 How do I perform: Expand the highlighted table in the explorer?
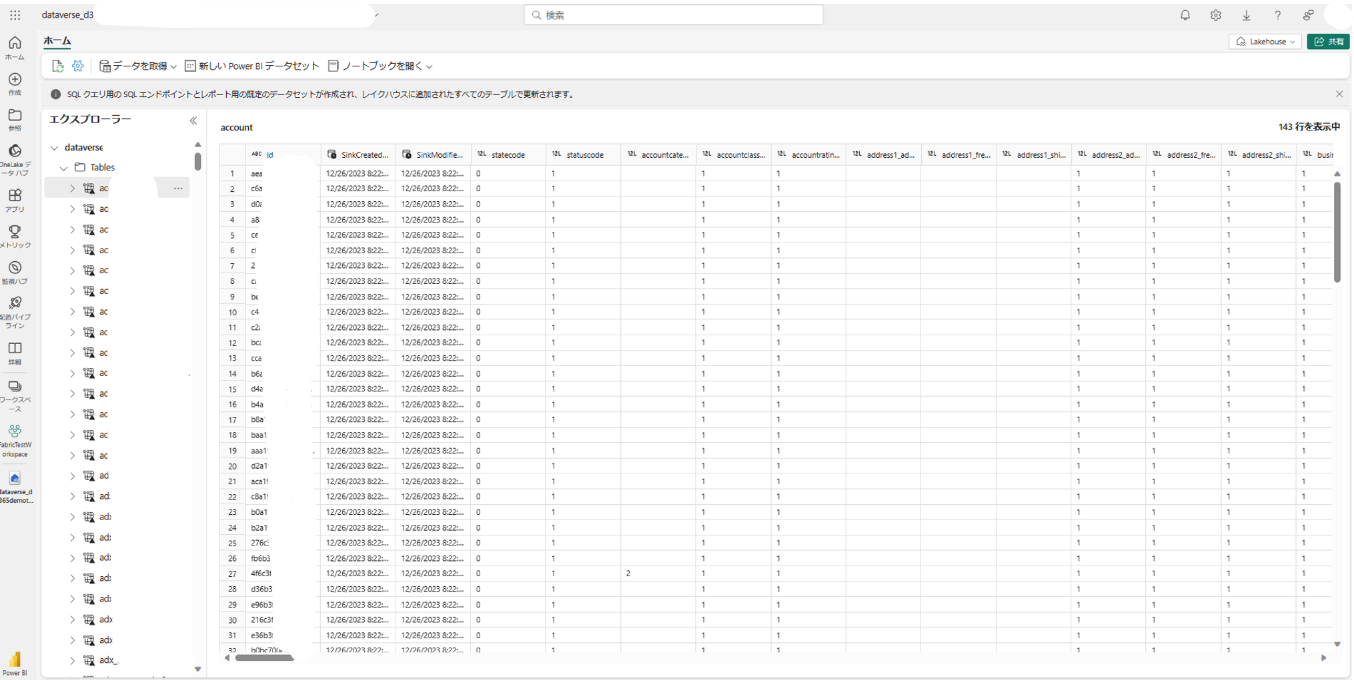(x=72, y=188)
